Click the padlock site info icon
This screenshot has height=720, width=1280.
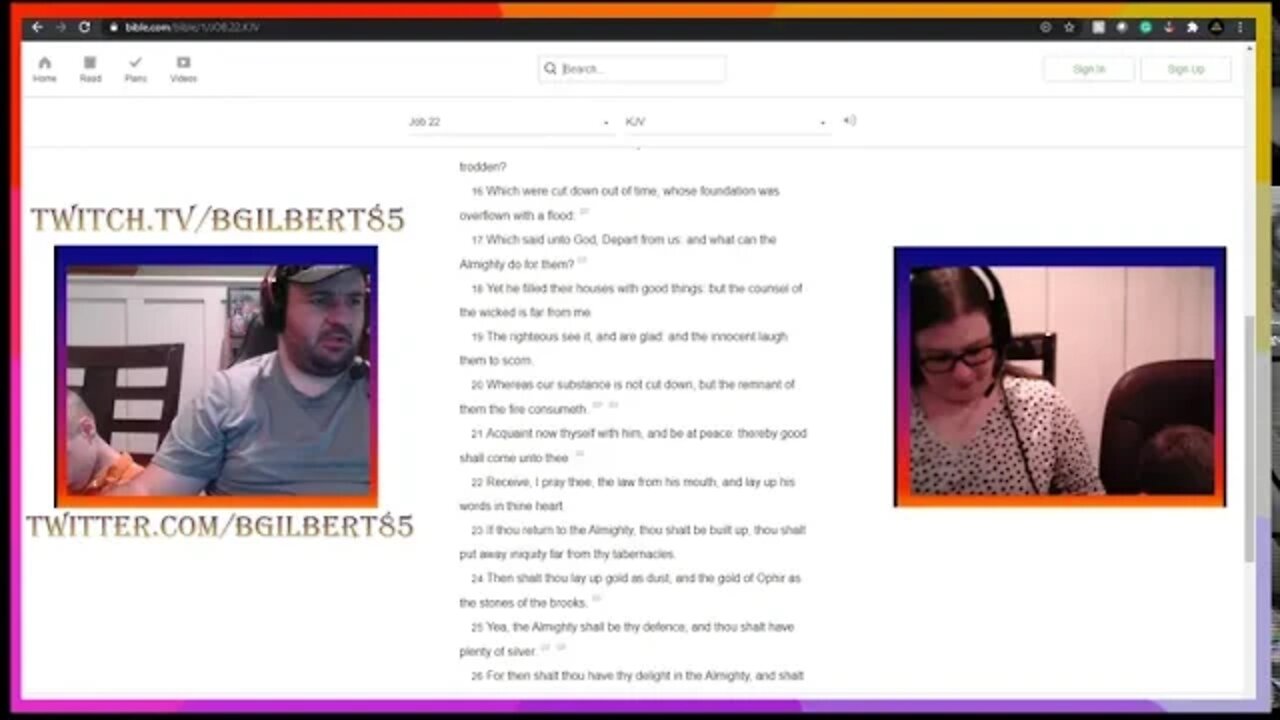click(x=114, y=27)
